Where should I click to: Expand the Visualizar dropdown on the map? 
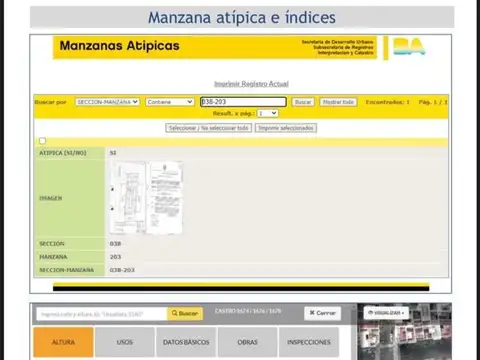386,313
